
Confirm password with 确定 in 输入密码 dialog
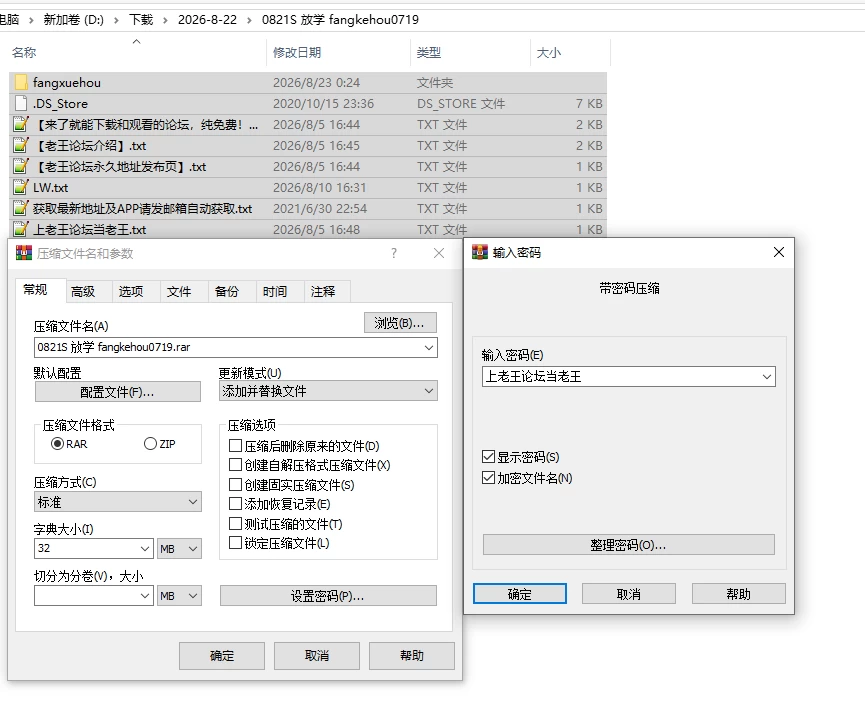pos(520,594)
